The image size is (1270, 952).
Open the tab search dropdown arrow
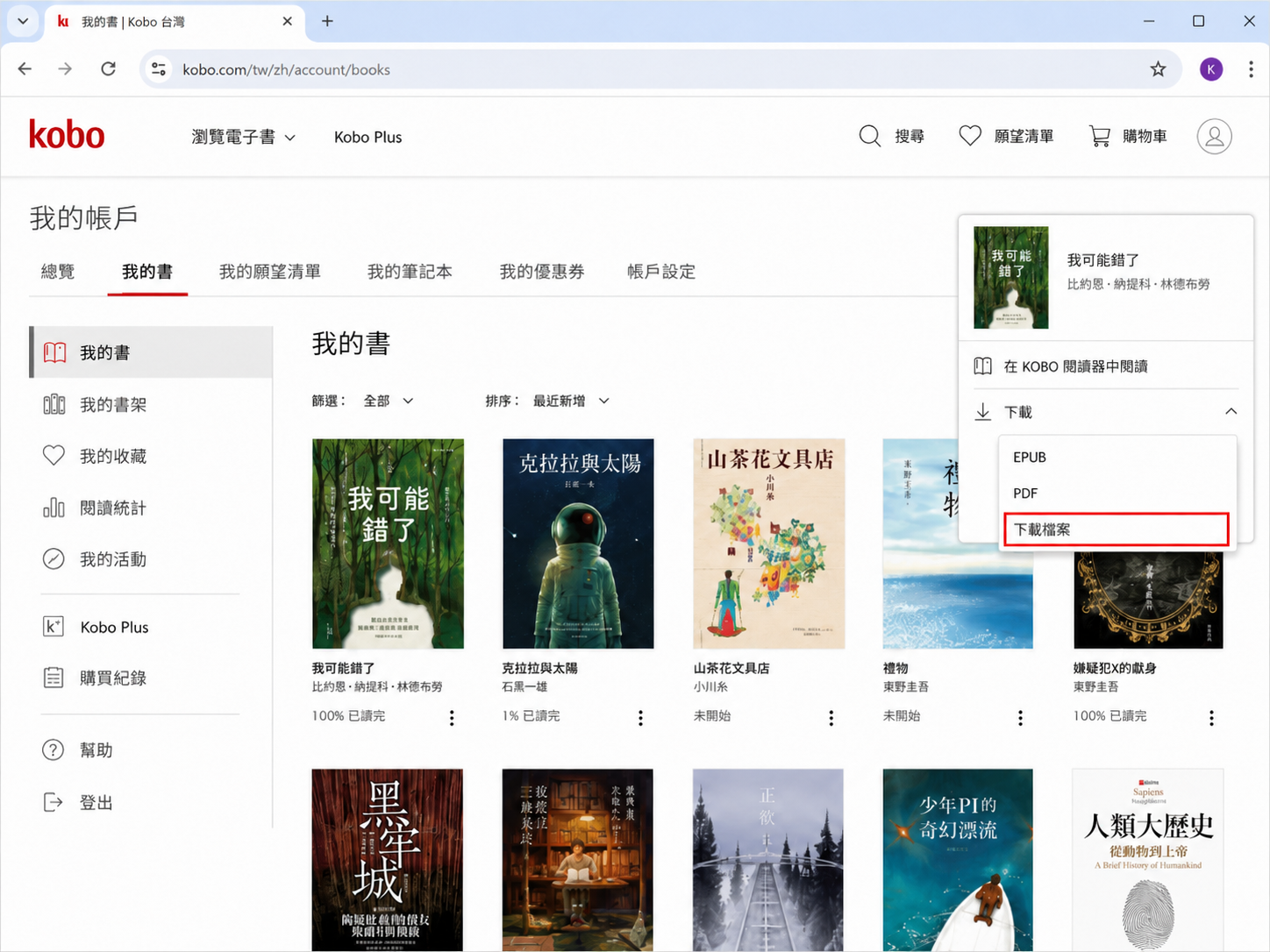(23, 21)
